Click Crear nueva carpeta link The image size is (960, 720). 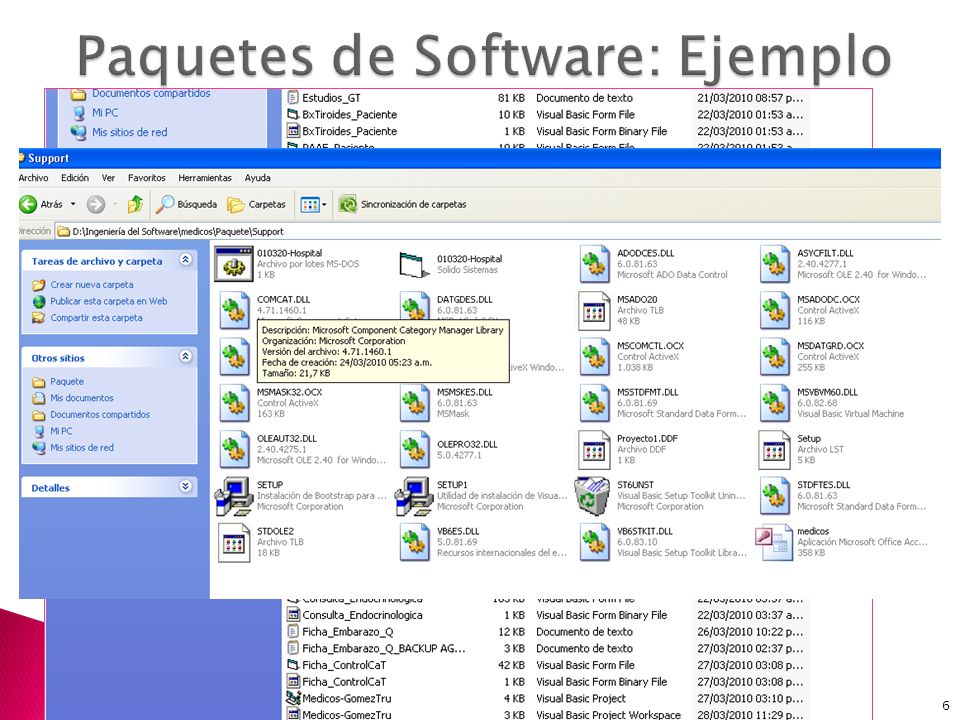(92, 285)
